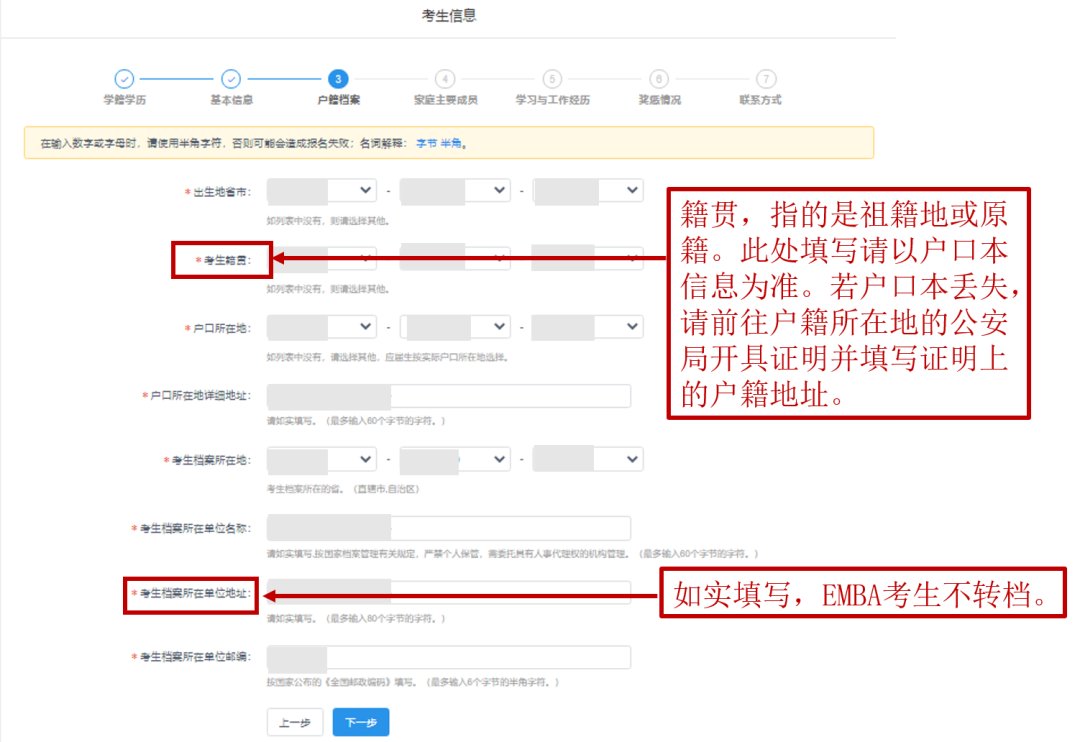Expand the second 户口所在地 city dropdown
1080x742 pixels.
pyautogui.click(x=455, y=327)
